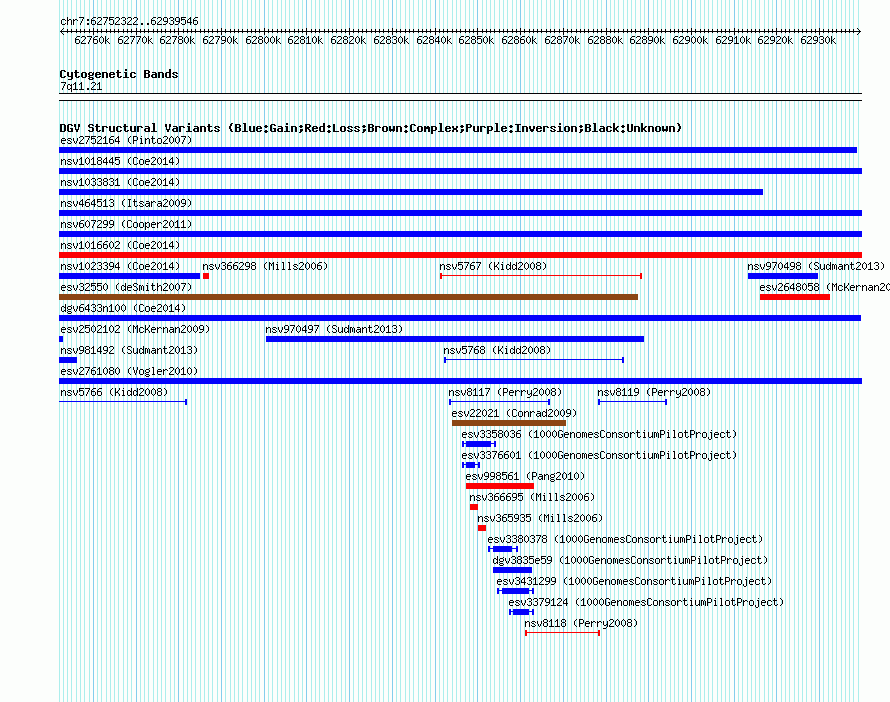Click the nsv464513 (Itsara2009) label

126,203
